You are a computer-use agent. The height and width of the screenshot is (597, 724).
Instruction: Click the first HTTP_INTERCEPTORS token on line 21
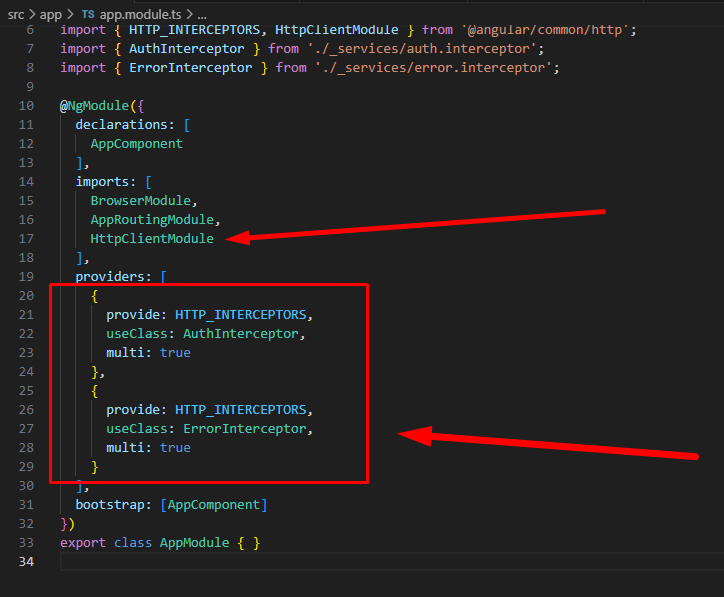pos(244,314)
